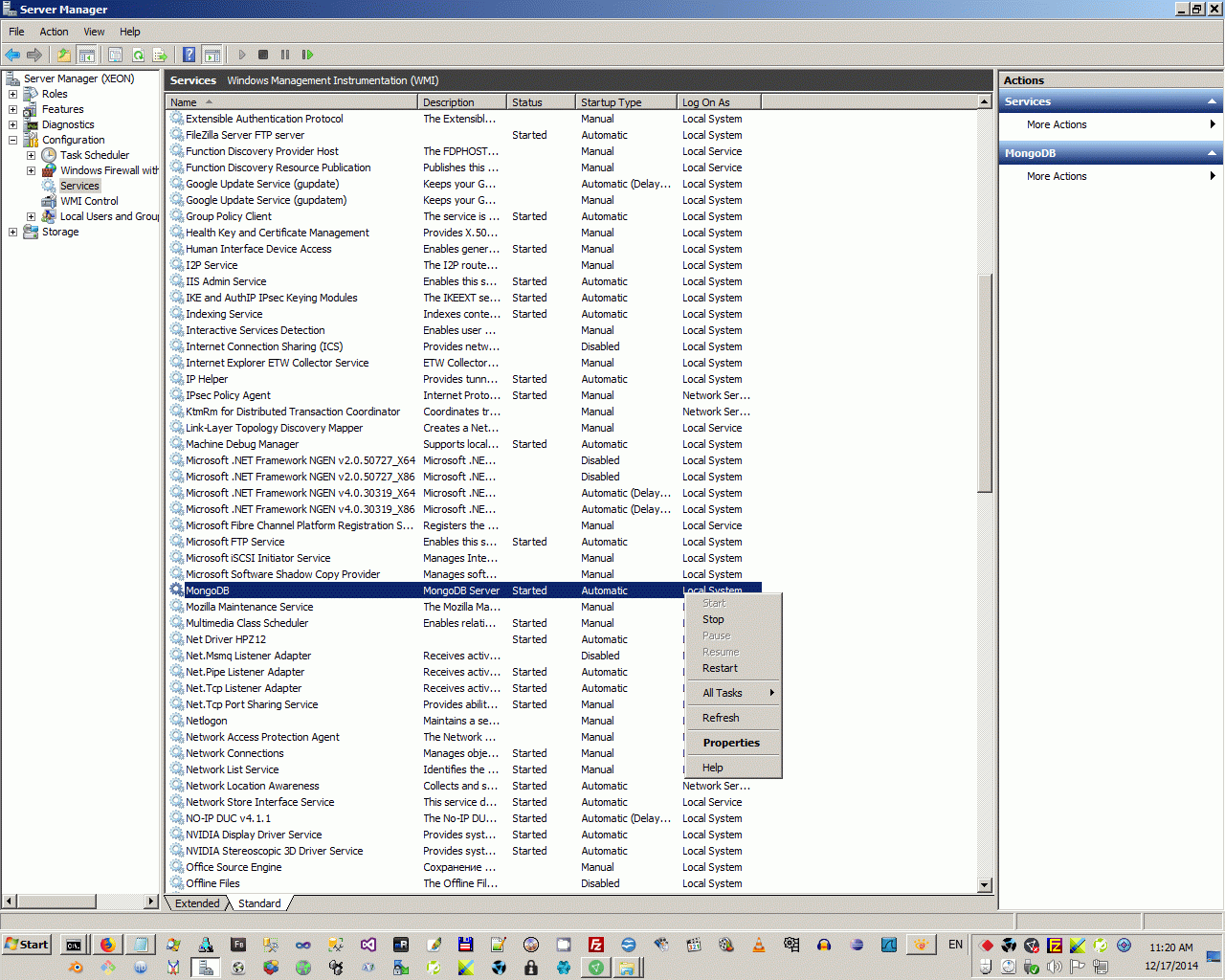Image resolution: width=1225 pixels, height=980 pixels.
Task: Choose Restart in the context menu
Action: point(734,668)
